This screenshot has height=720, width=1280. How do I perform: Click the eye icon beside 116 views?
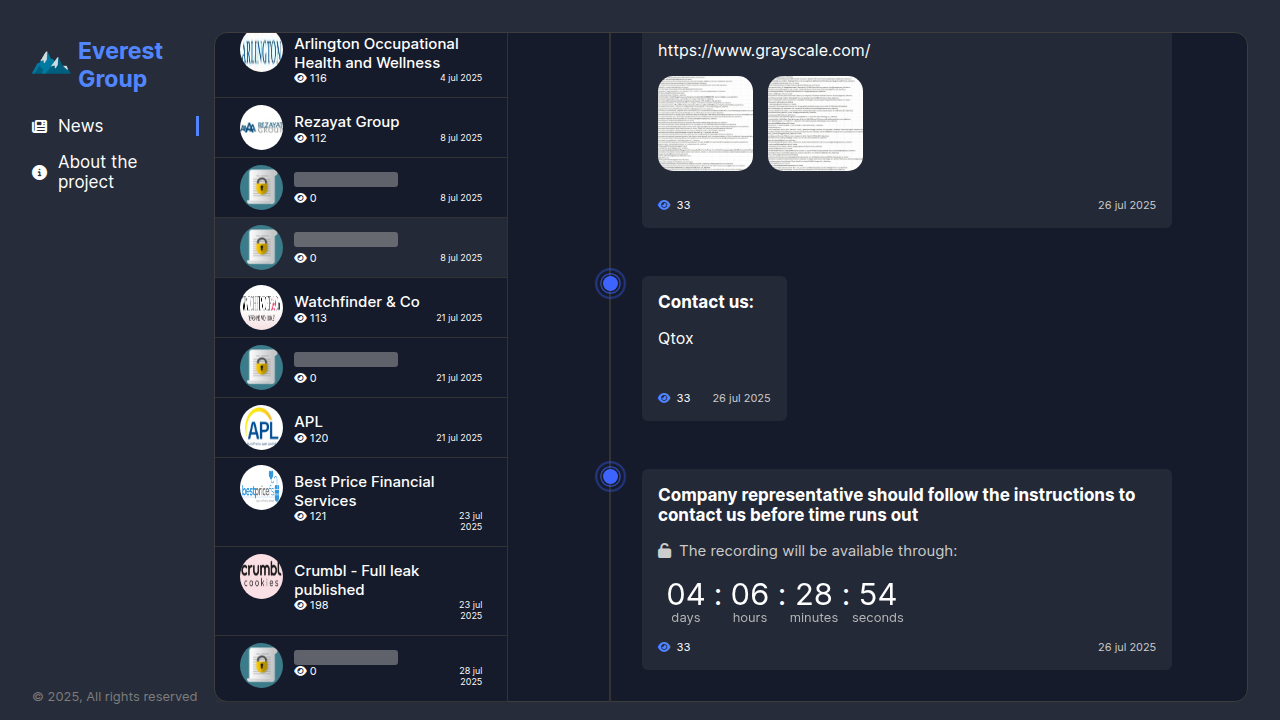[300, 78]
